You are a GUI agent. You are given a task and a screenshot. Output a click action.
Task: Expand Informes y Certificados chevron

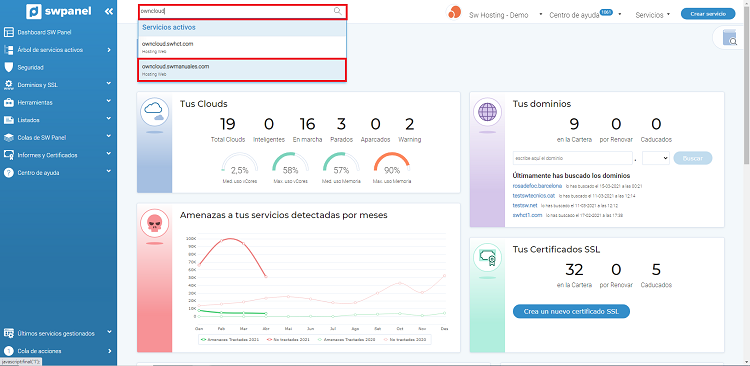click(109, 154)
